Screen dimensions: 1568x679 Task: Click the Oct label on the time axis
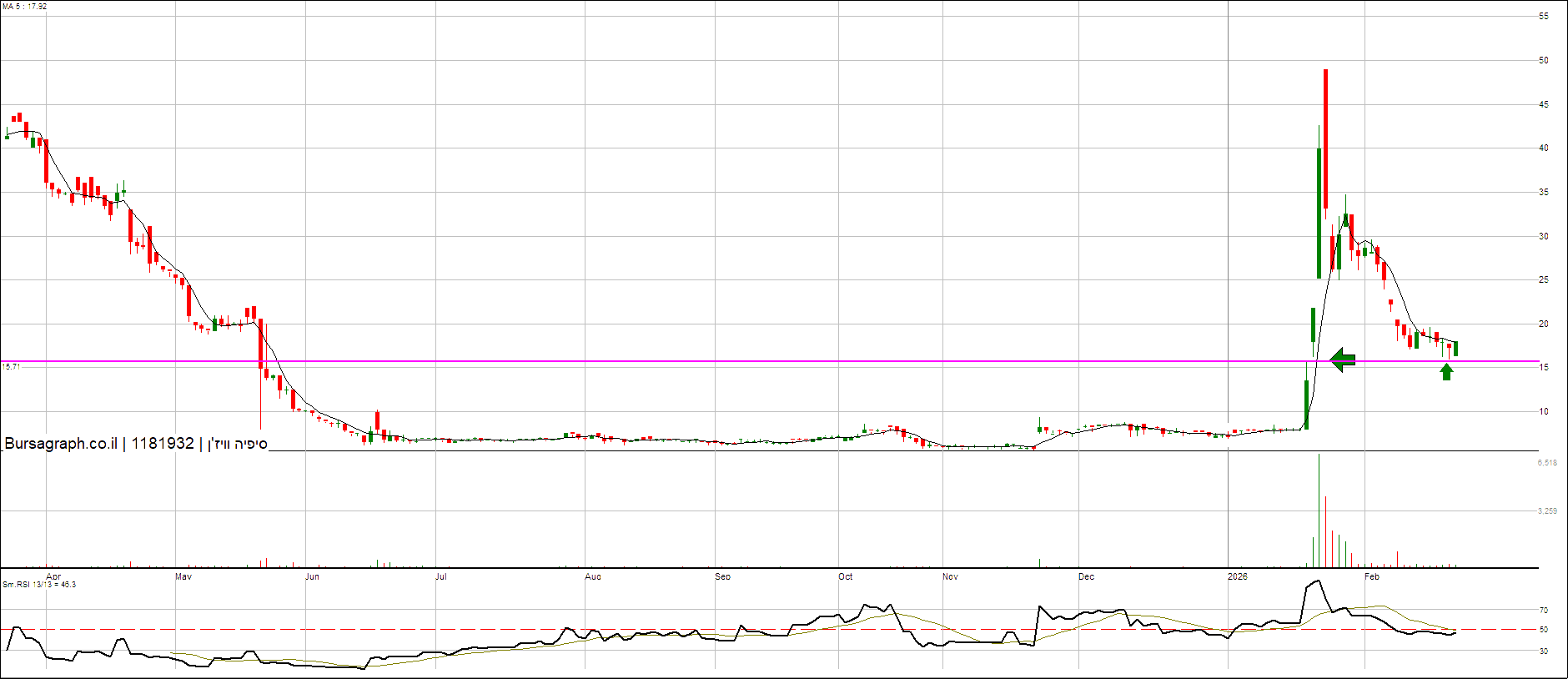click(x=846, y=576)
